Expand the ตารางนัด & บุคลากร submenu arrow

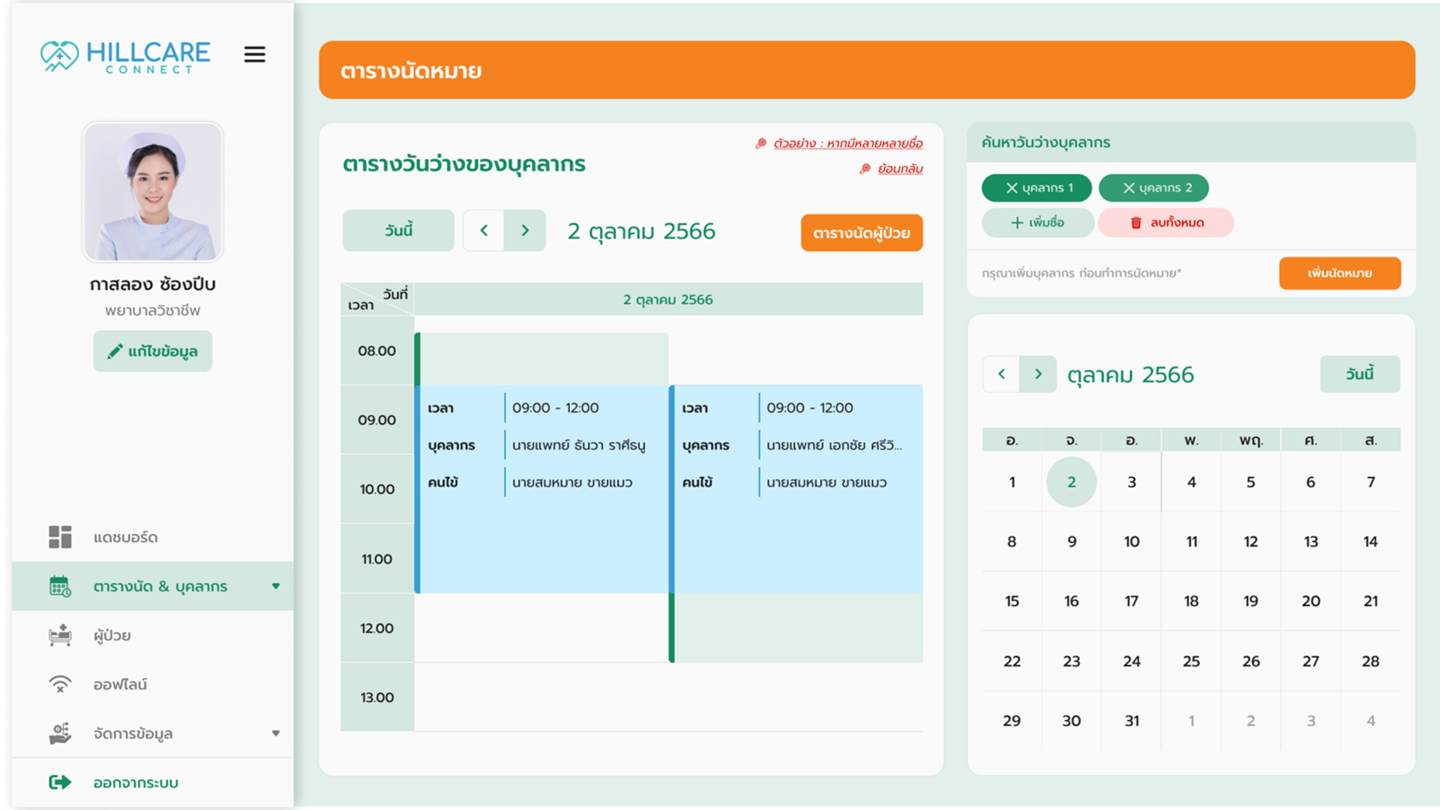[276, 586]
